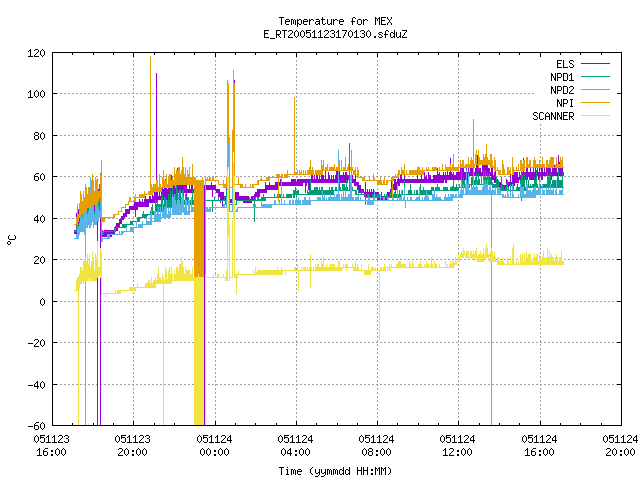Click the SCANNER legend label
This screenshot has width=640, height=480.
tap(553, 116)
